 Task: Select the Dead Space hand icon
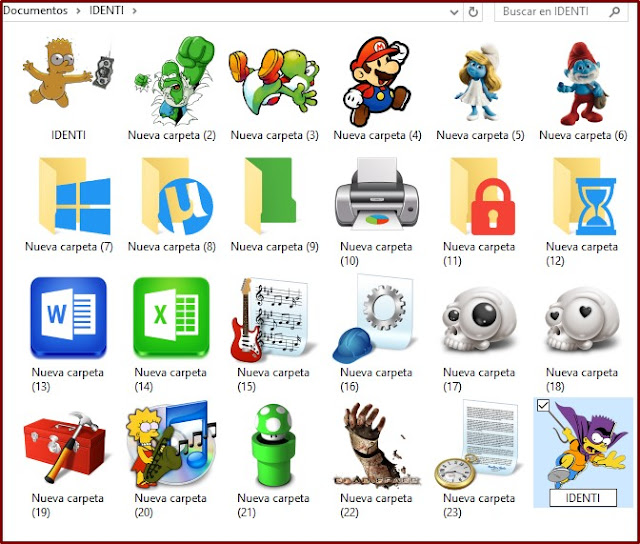point(376,445)
